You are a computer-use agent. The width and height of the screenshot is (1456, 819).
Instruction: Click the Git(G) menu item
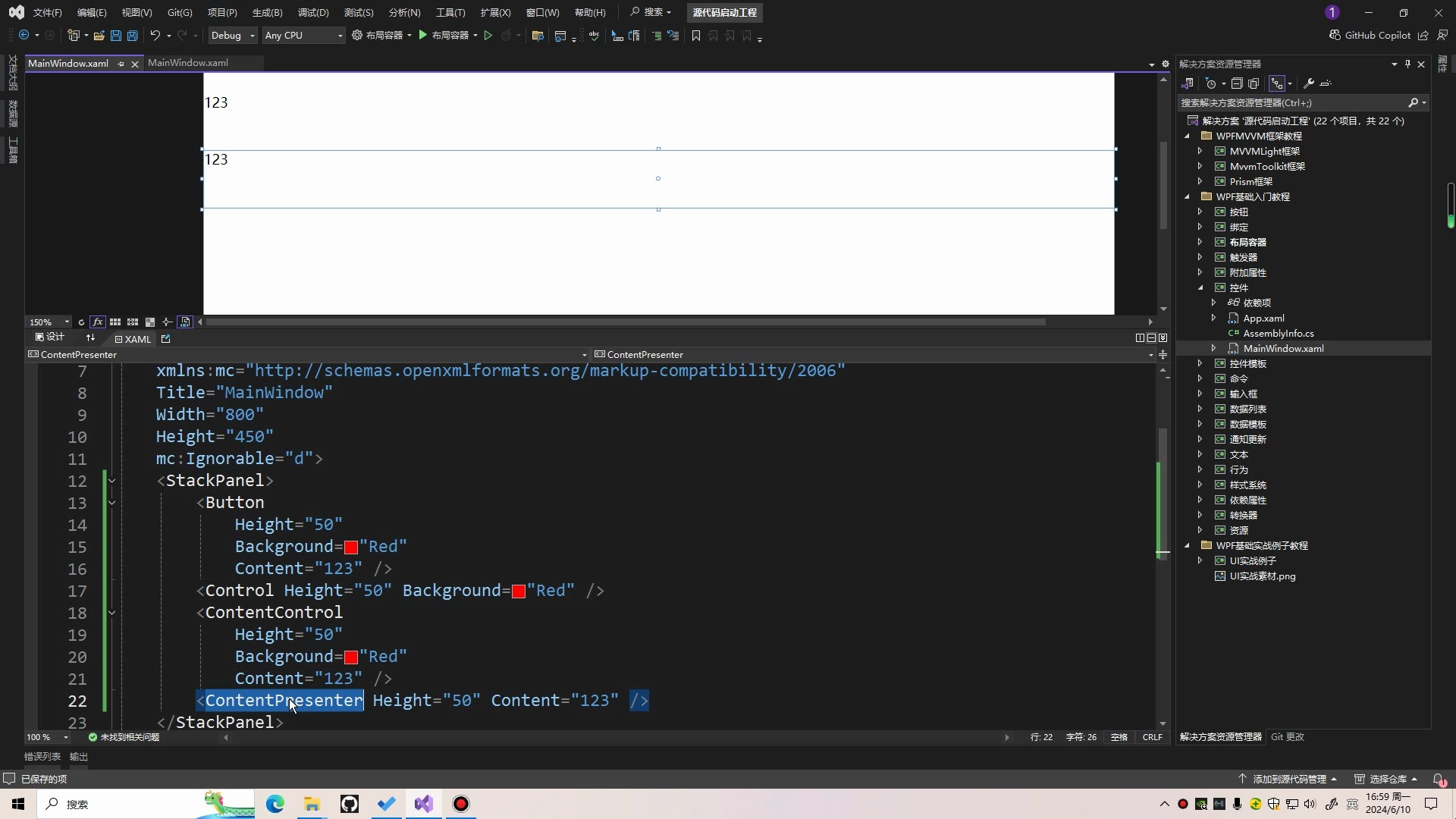tap(180, 12)
